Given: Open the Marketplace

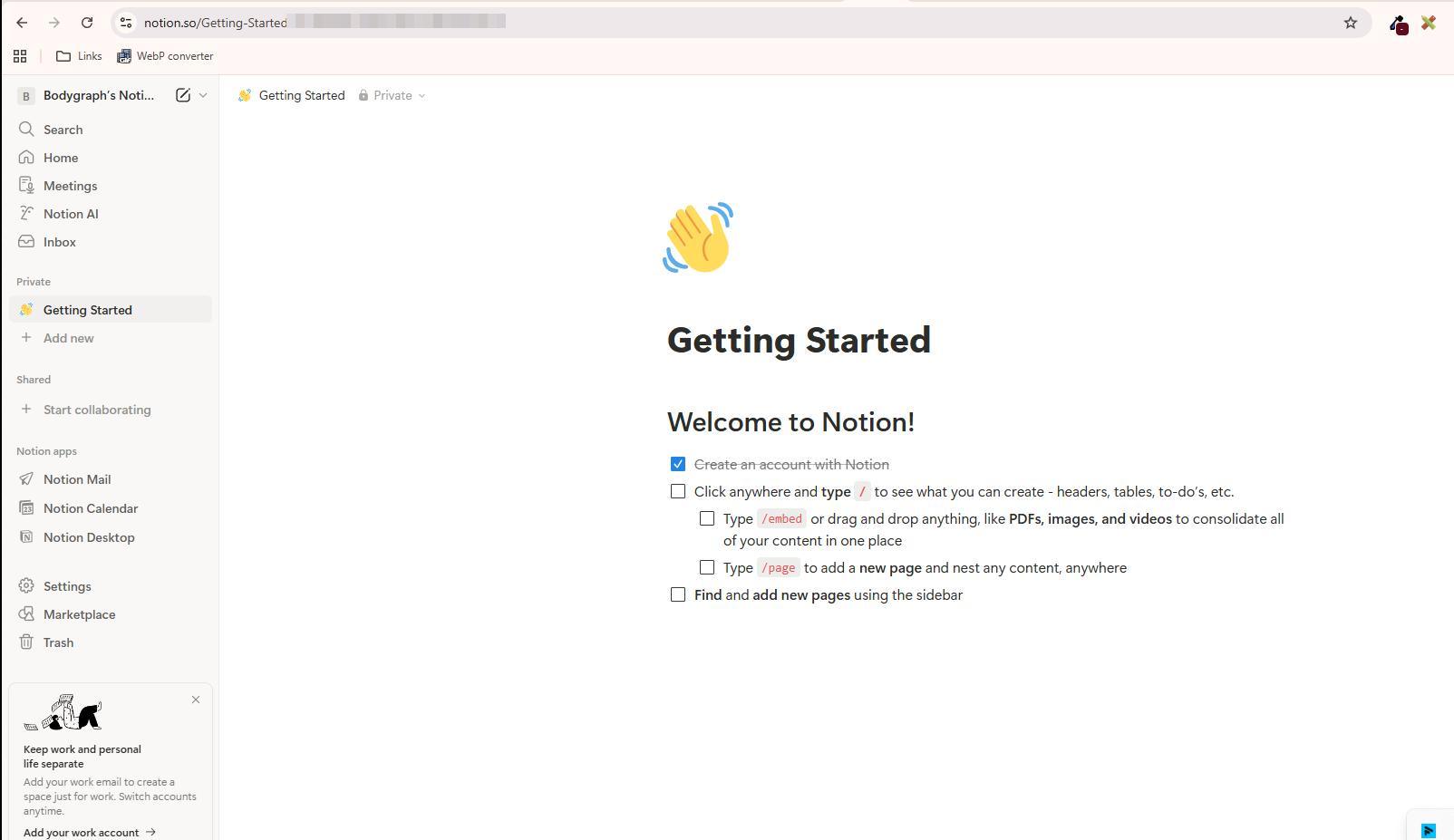Looking at the screenshot, I should click(79, 614).
